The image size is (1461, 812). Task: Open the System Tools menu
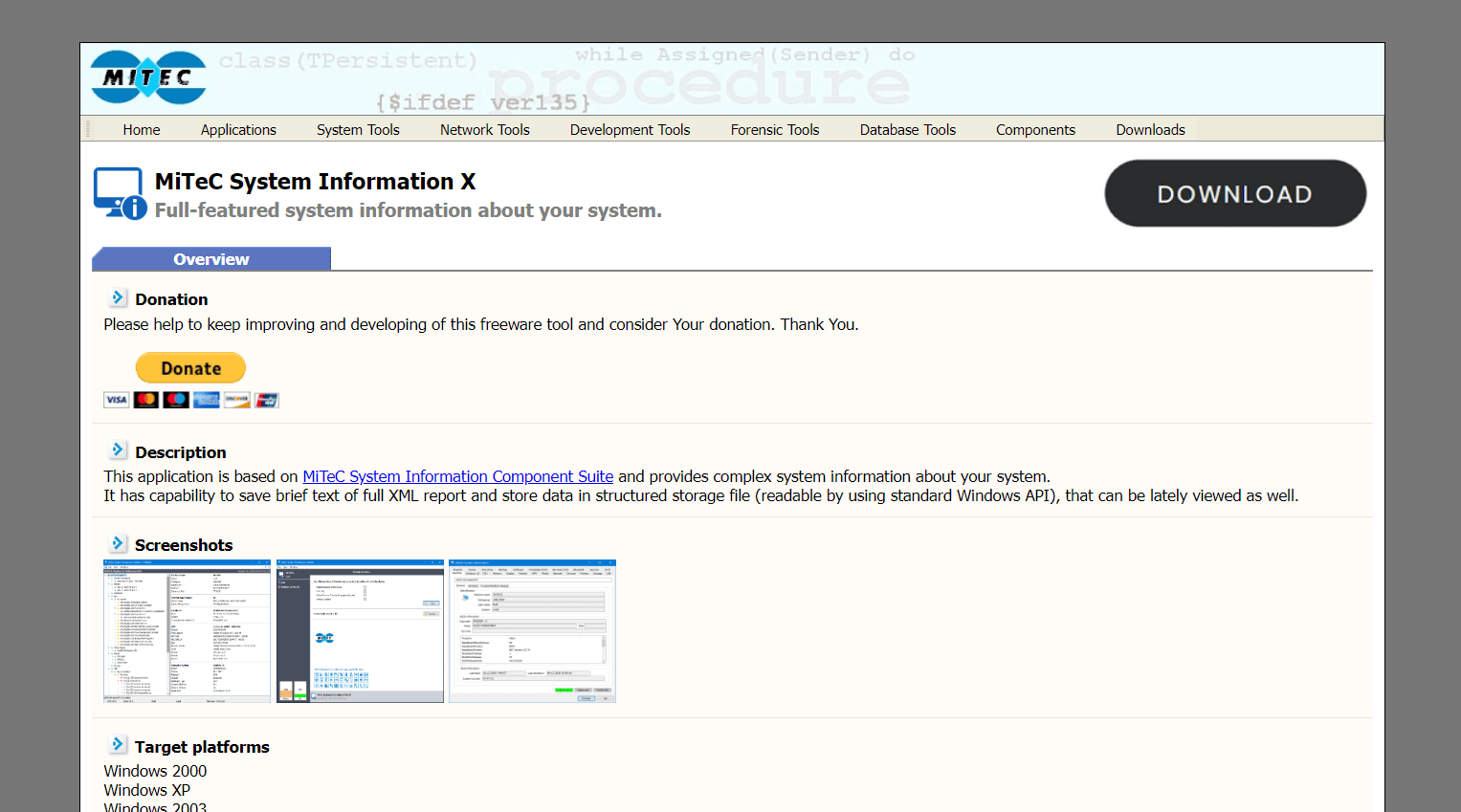click(x=358, y=130)
